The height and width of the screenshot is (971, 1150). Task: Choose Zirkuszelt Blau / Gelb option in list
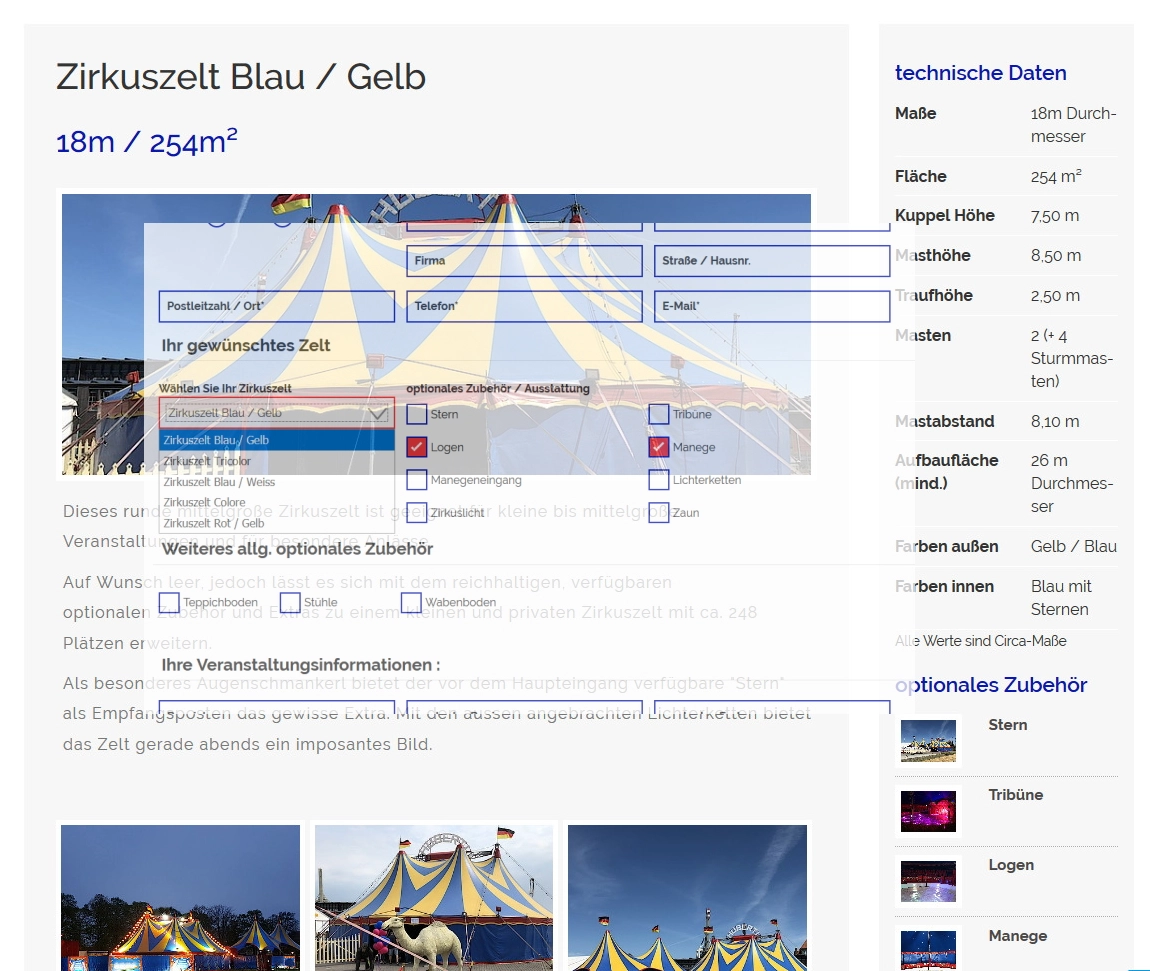(x=276, y=440)
